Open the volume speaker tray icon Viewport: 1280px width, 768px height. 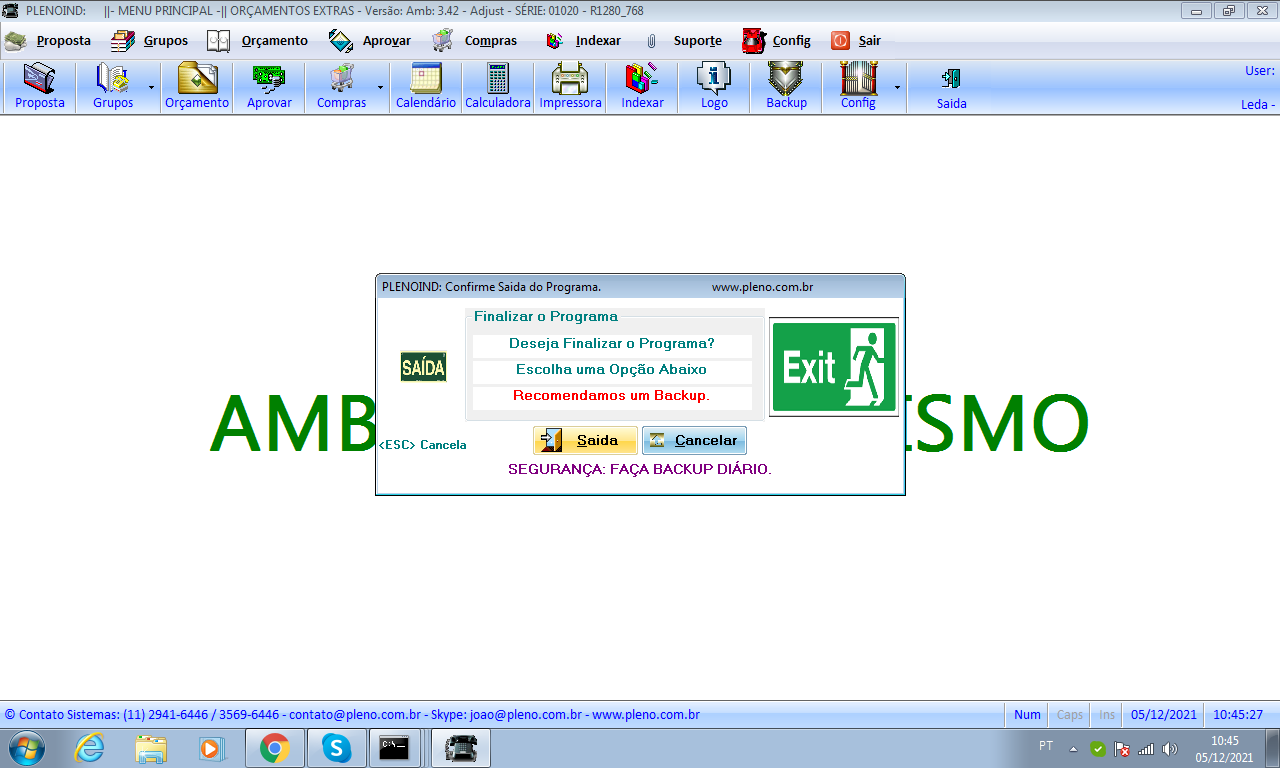pyautogui.click(x=1170, y=748)
